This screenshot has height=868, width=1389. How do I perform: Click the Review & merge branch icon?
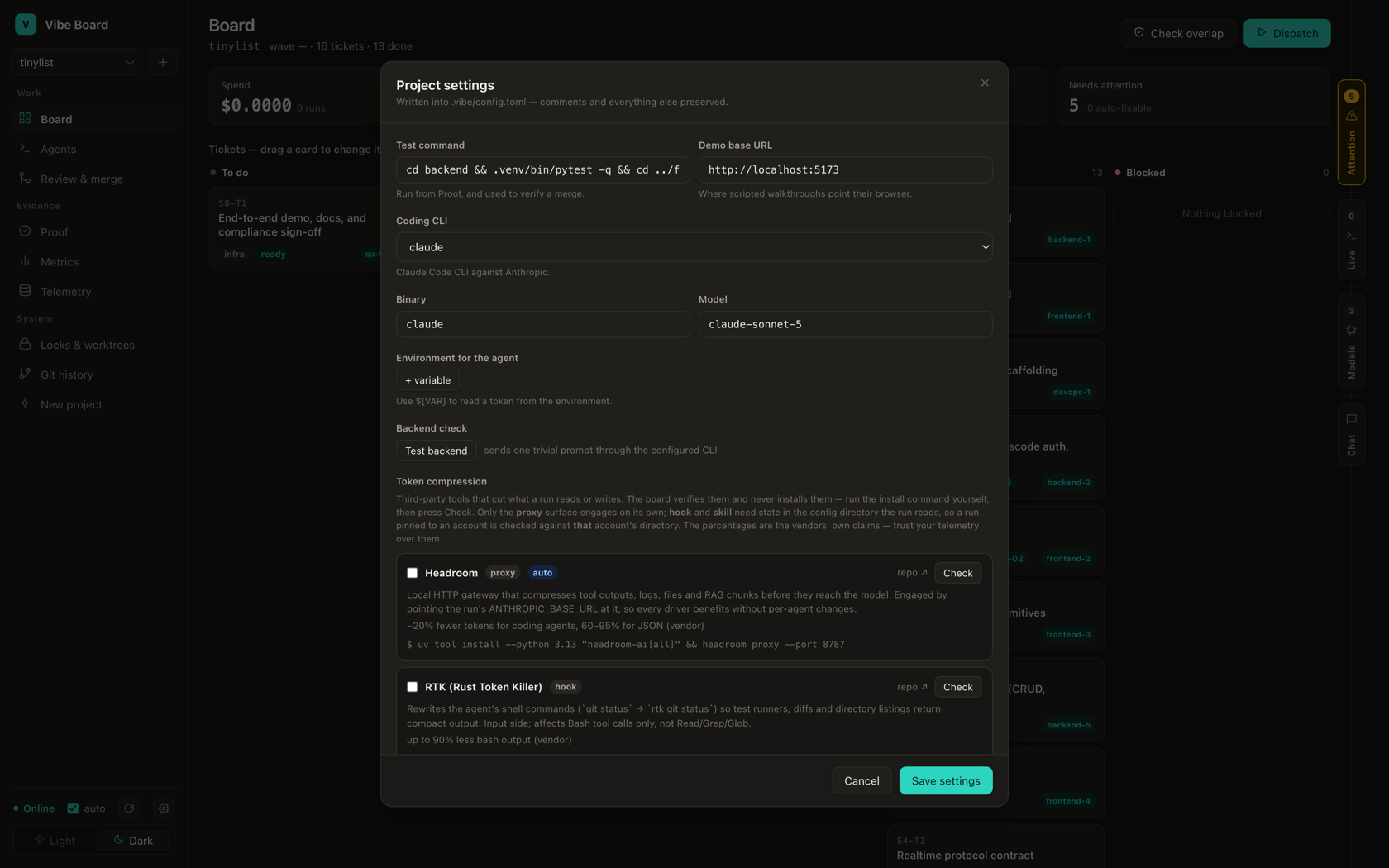[25, 178]
